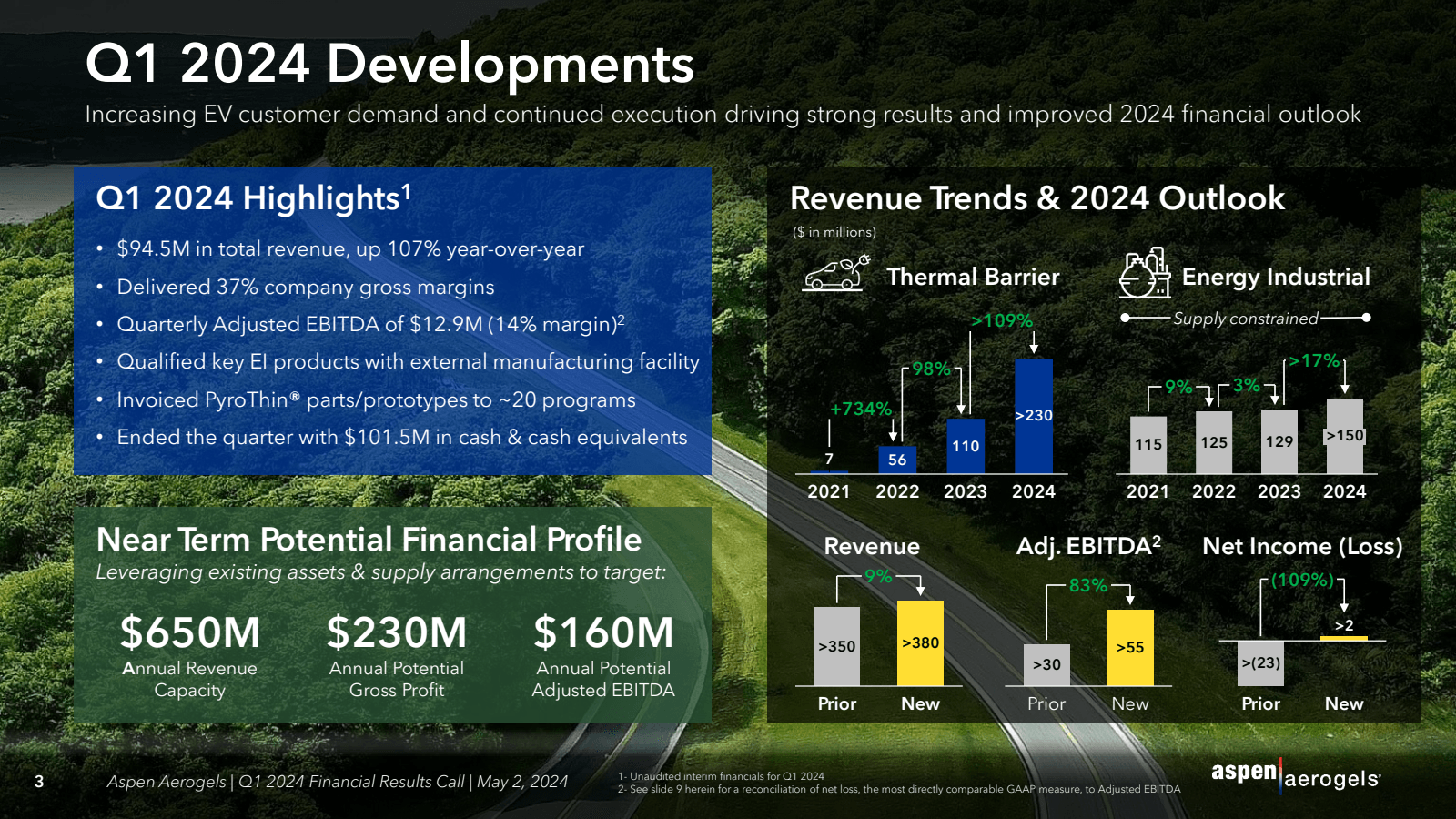Viewport: 1456px width, 819px height.
Task: Click the slide number 3
Action: tap(39, 782)
